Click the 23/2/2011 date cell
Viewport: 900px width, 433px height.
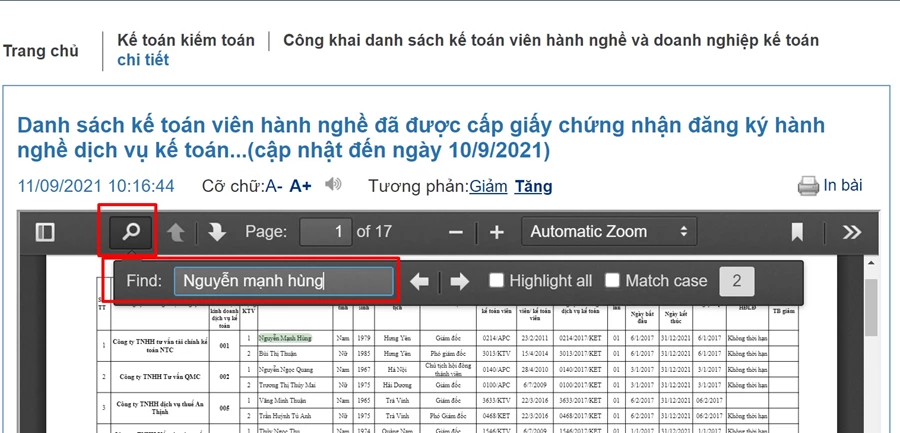[x=537, y=338]
